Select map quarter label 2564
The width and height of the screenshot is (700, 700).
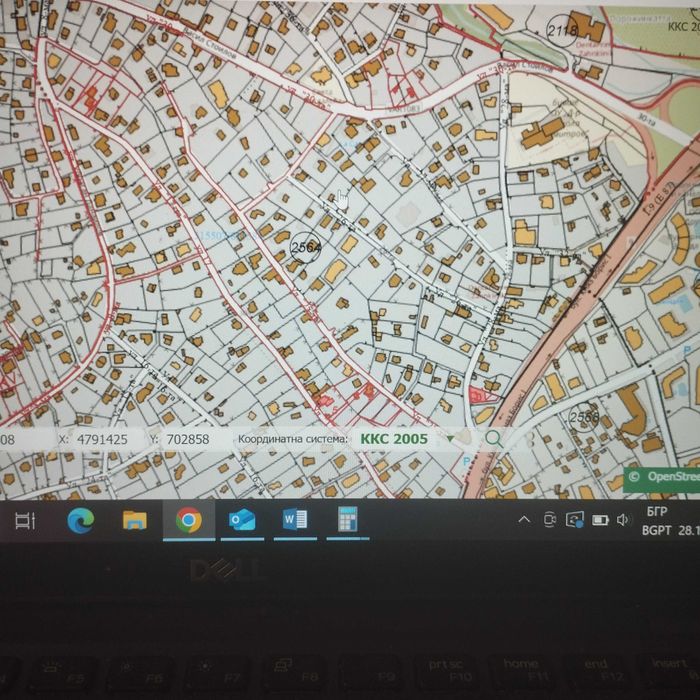(305, 247)
